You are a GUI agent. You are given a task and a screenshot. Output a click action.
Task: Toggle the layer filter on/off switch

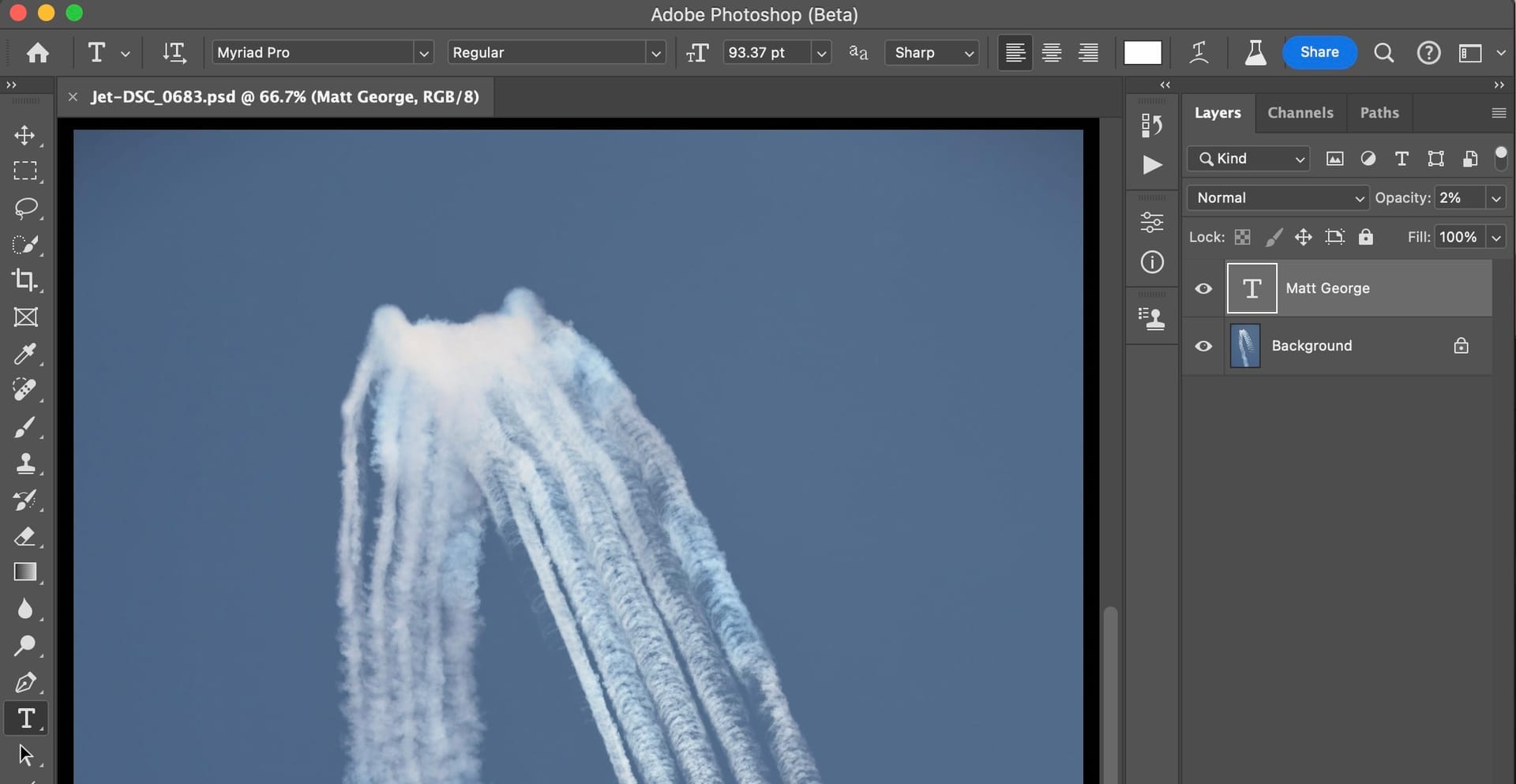point(1500,156)
